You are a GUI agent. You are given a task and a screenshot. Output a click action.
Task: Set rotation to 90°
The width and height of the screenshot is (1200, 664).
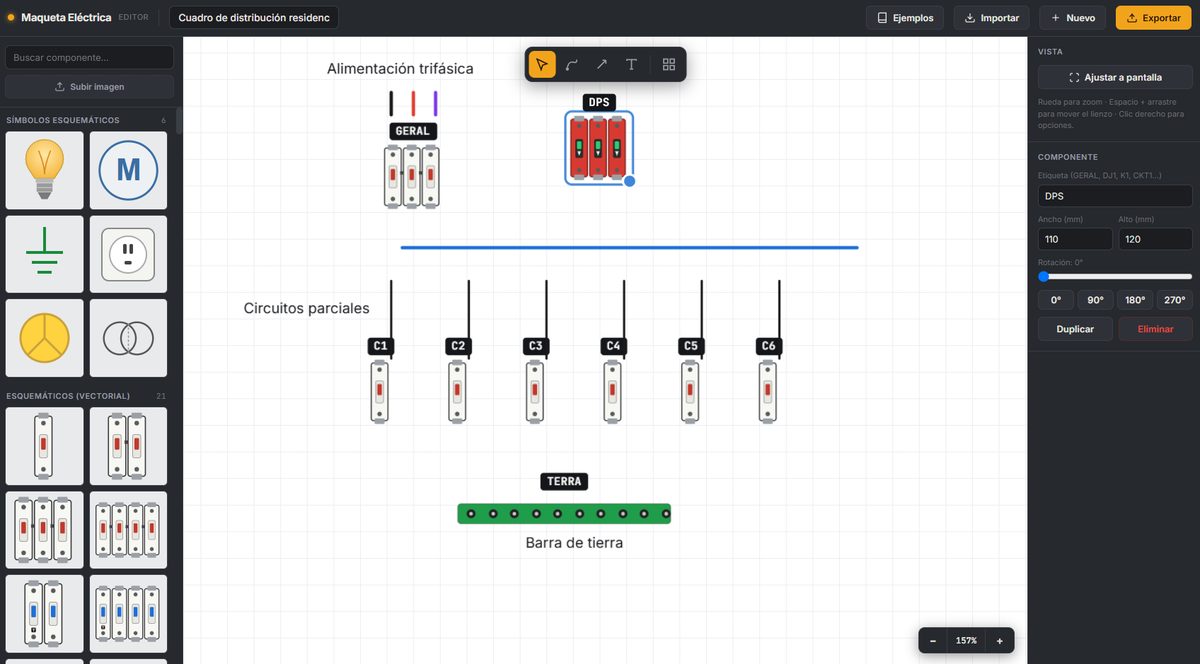click(x=1095, y=300)
